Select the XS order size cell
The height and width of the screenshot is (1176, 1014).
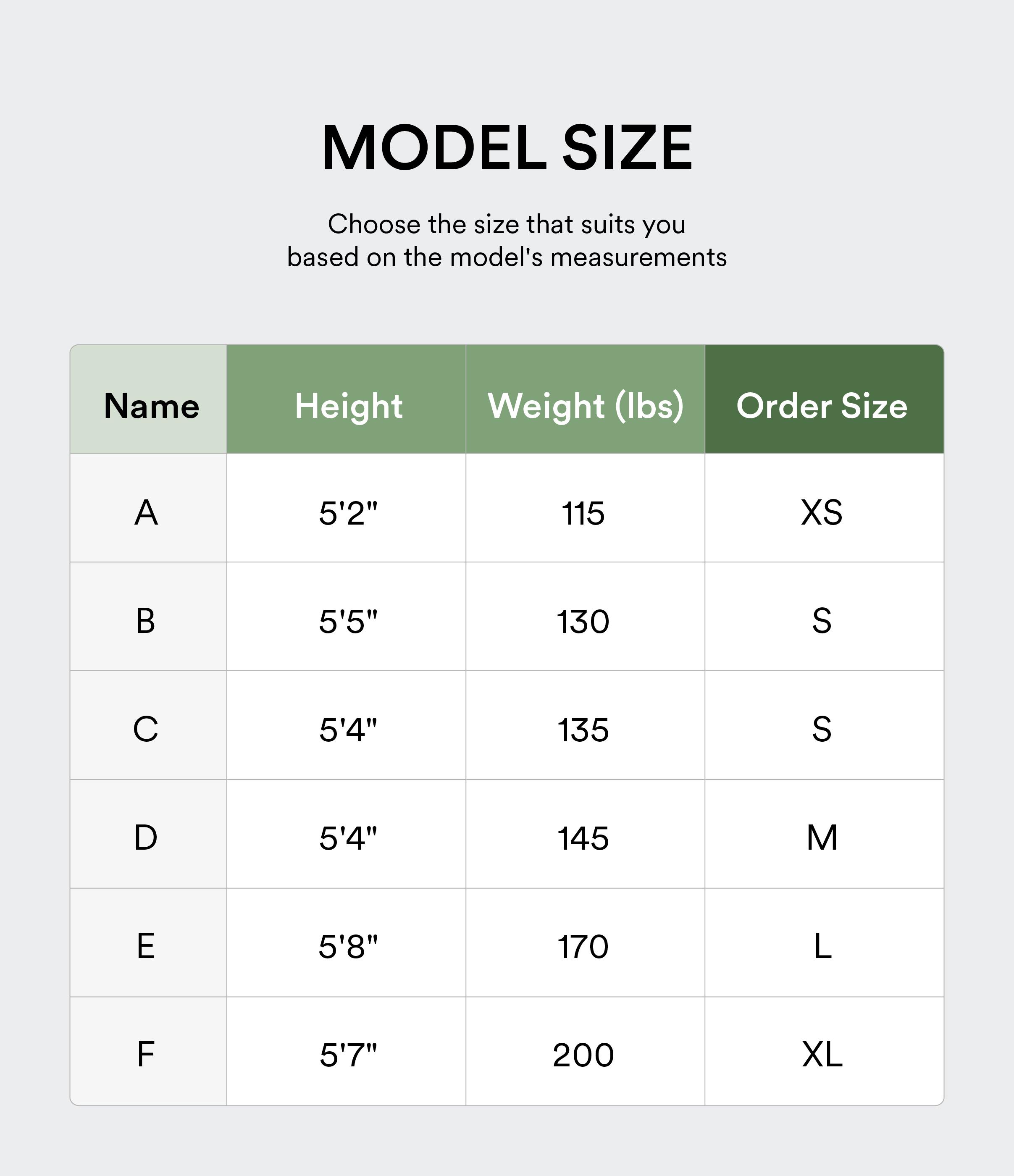(822, 512)
